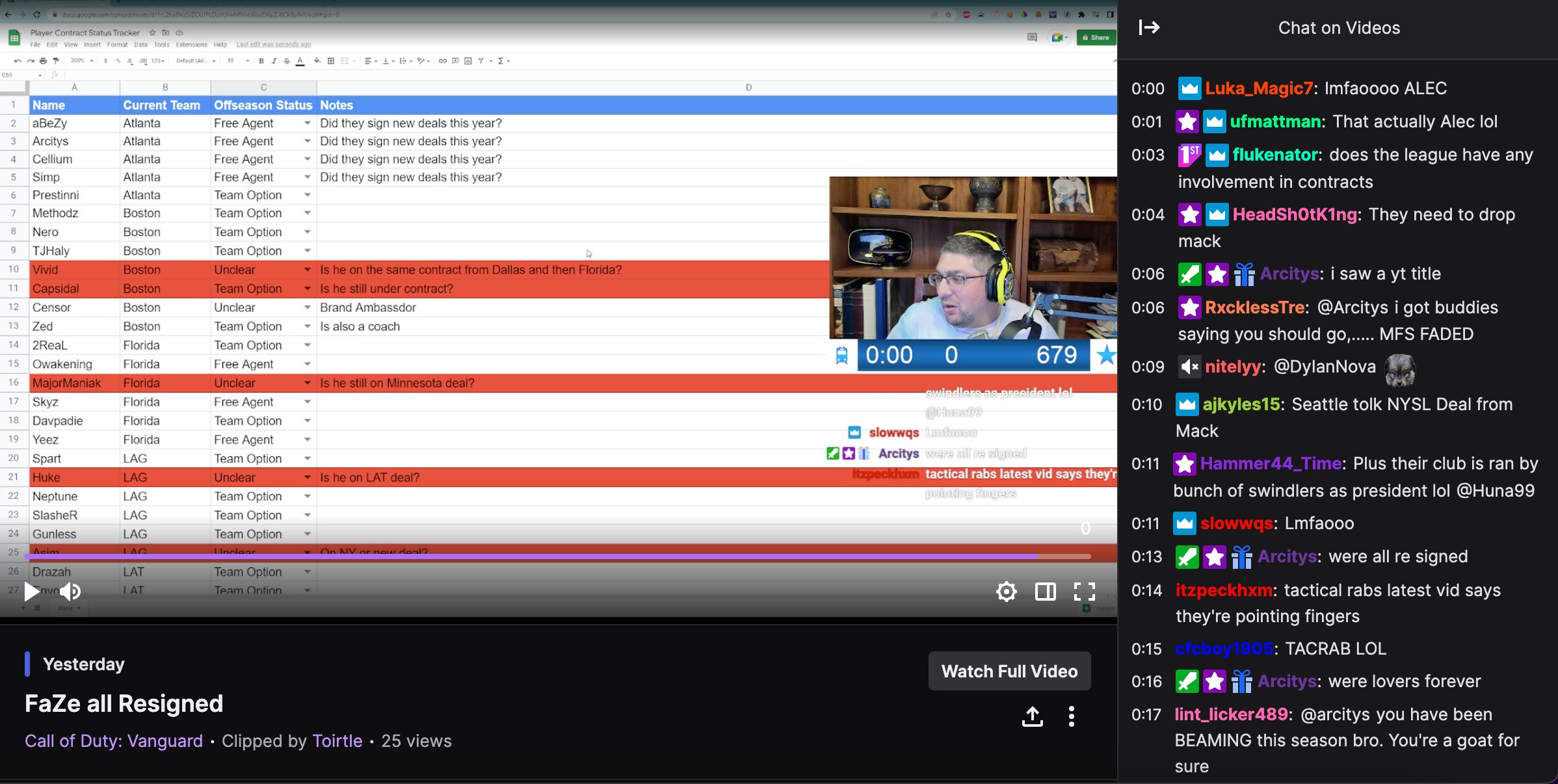Open the Sheets Format menu
The height and width of the screenshot is (784, 1558).
(x=118, y=45)
